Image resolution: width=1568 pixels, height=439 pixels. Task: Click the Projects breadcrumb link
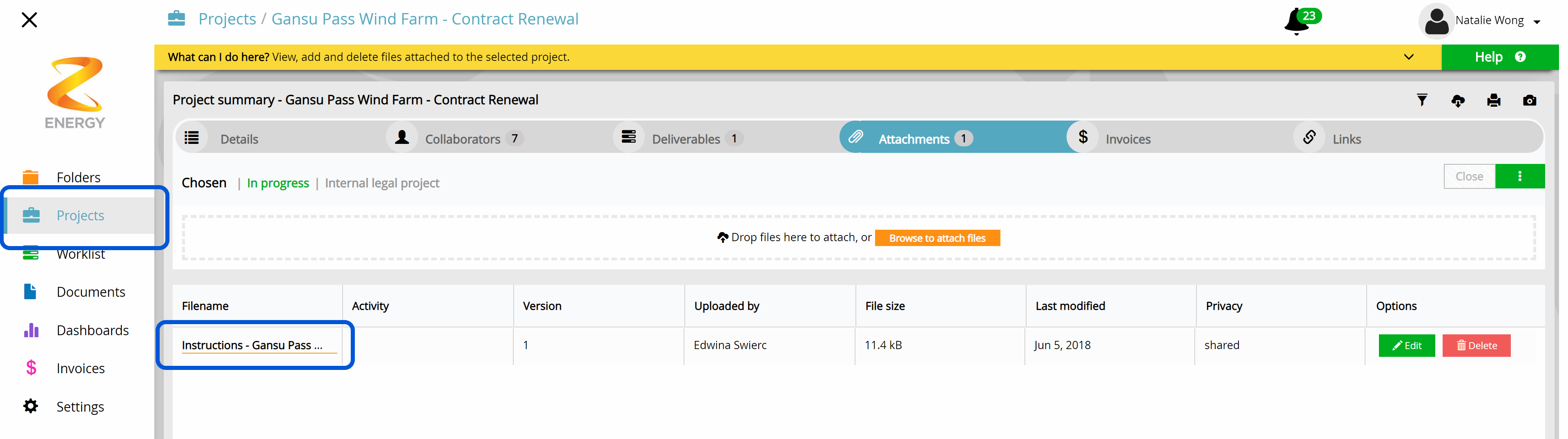[x=227, y=19]
